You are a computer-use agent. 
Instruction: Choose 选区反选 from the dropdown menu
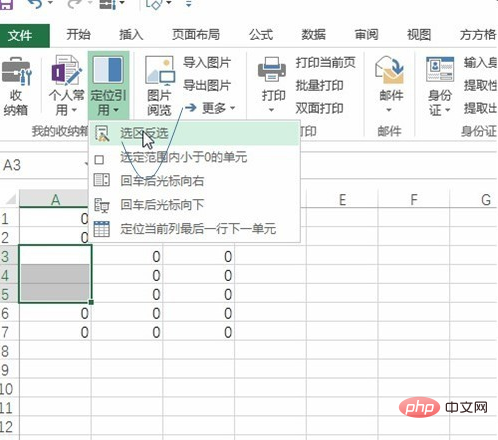195,133
